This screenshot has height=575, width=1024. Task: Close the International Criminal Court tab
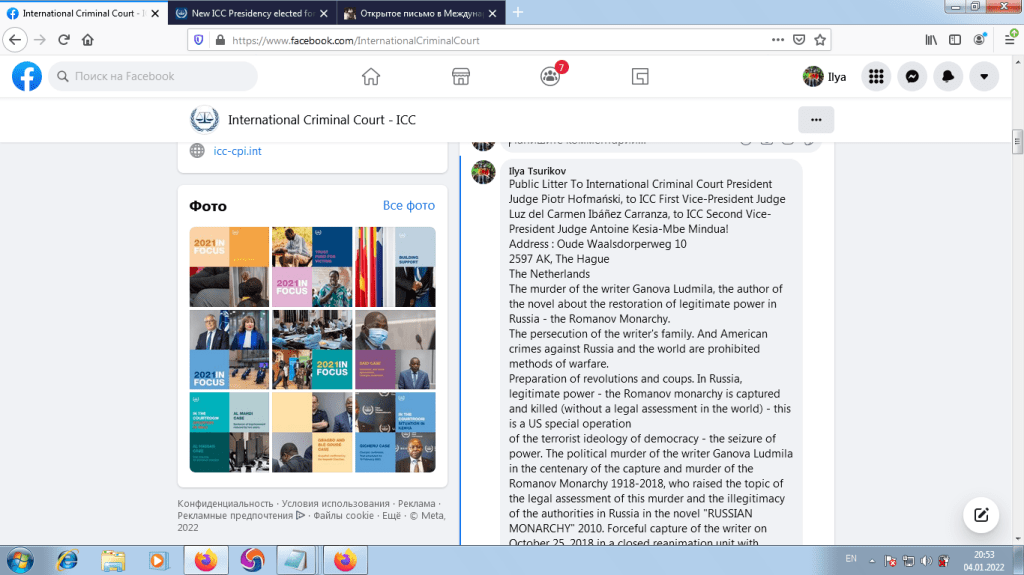point(155,13)
